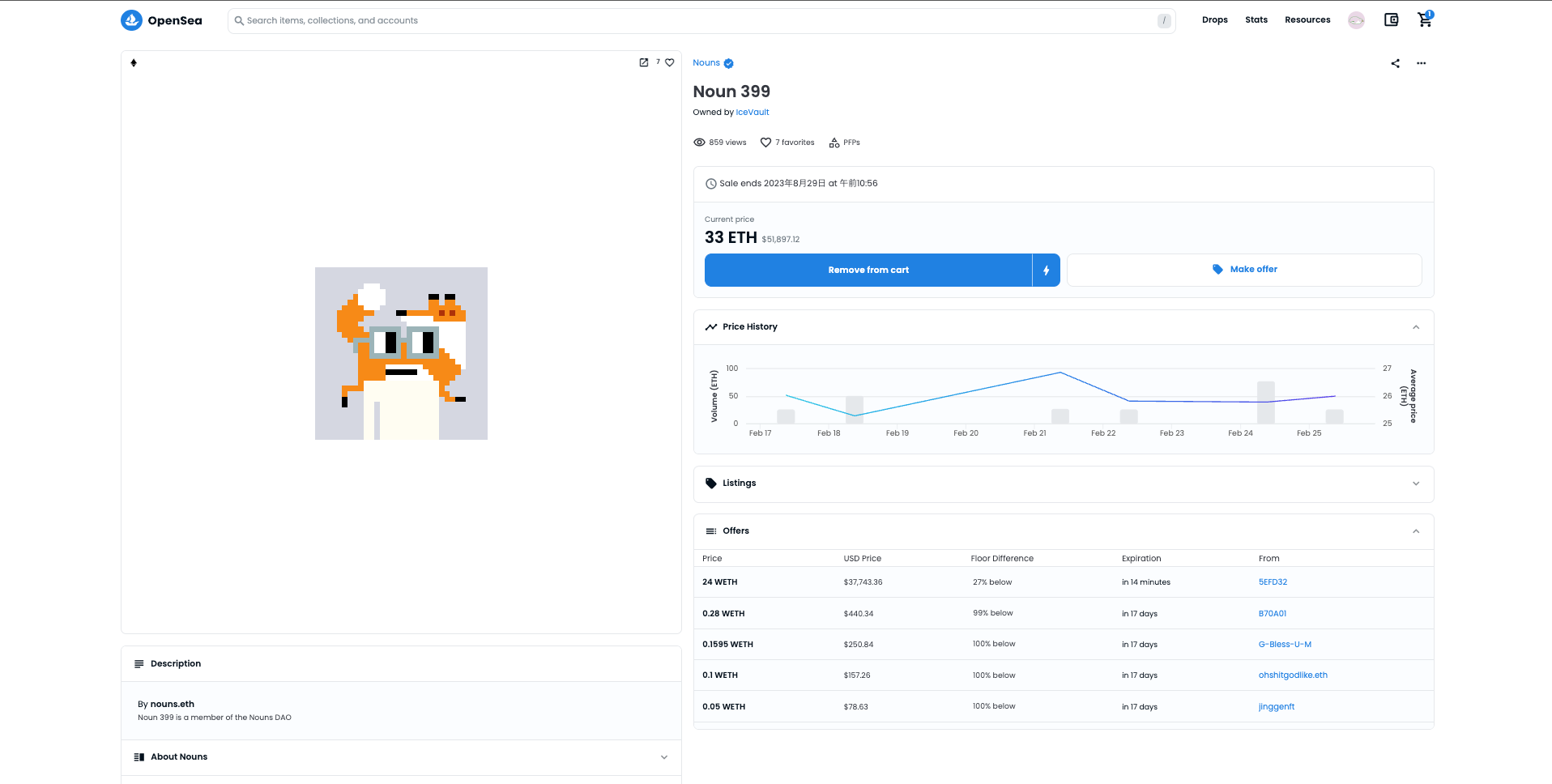The height and width of the screenshot is (784, 1552).
Task: Click the nouns.eth creator name
Action: 173,705
